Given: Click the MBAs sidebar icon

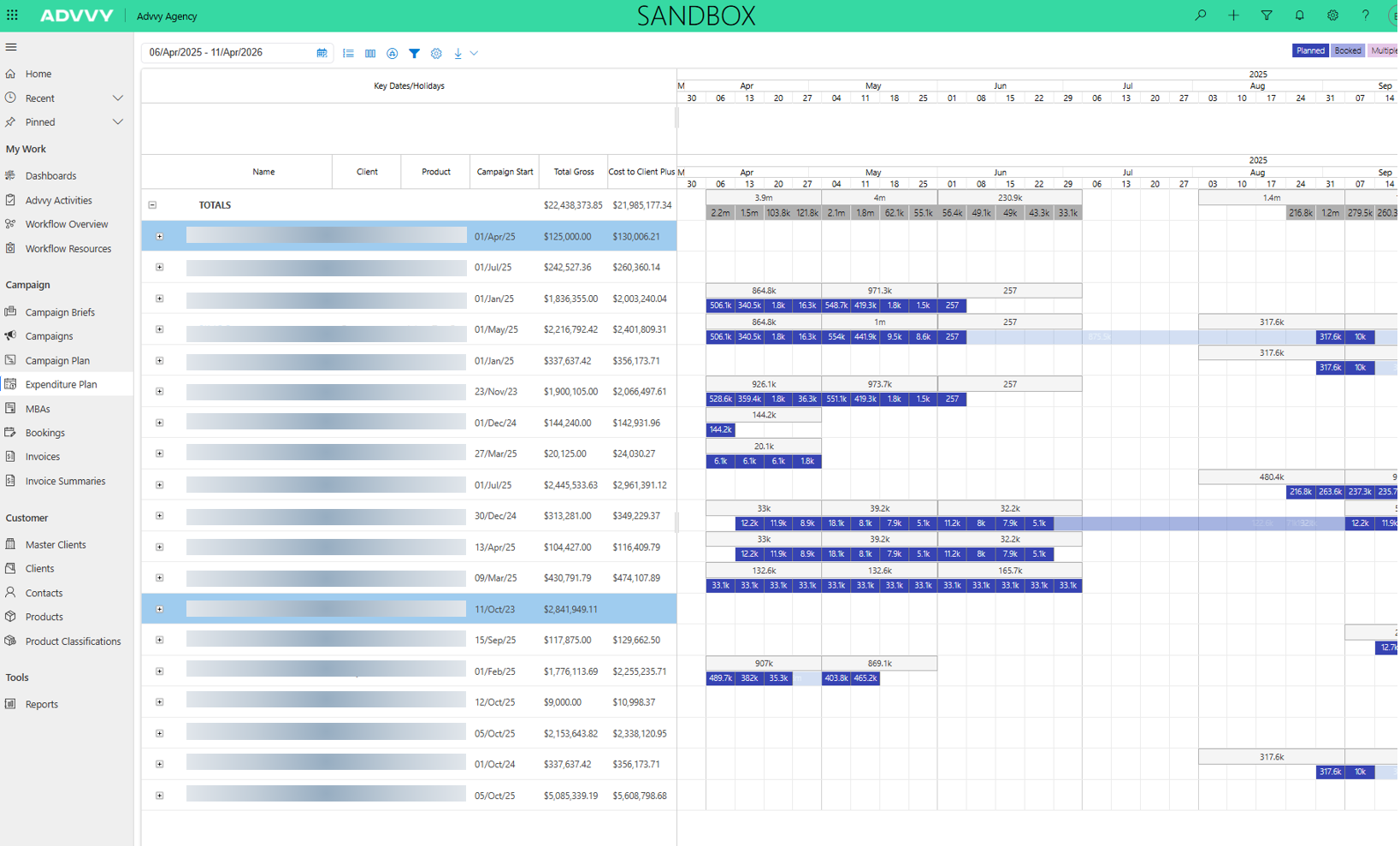Looking at the screenshot, I should click(x=11, y=409).
